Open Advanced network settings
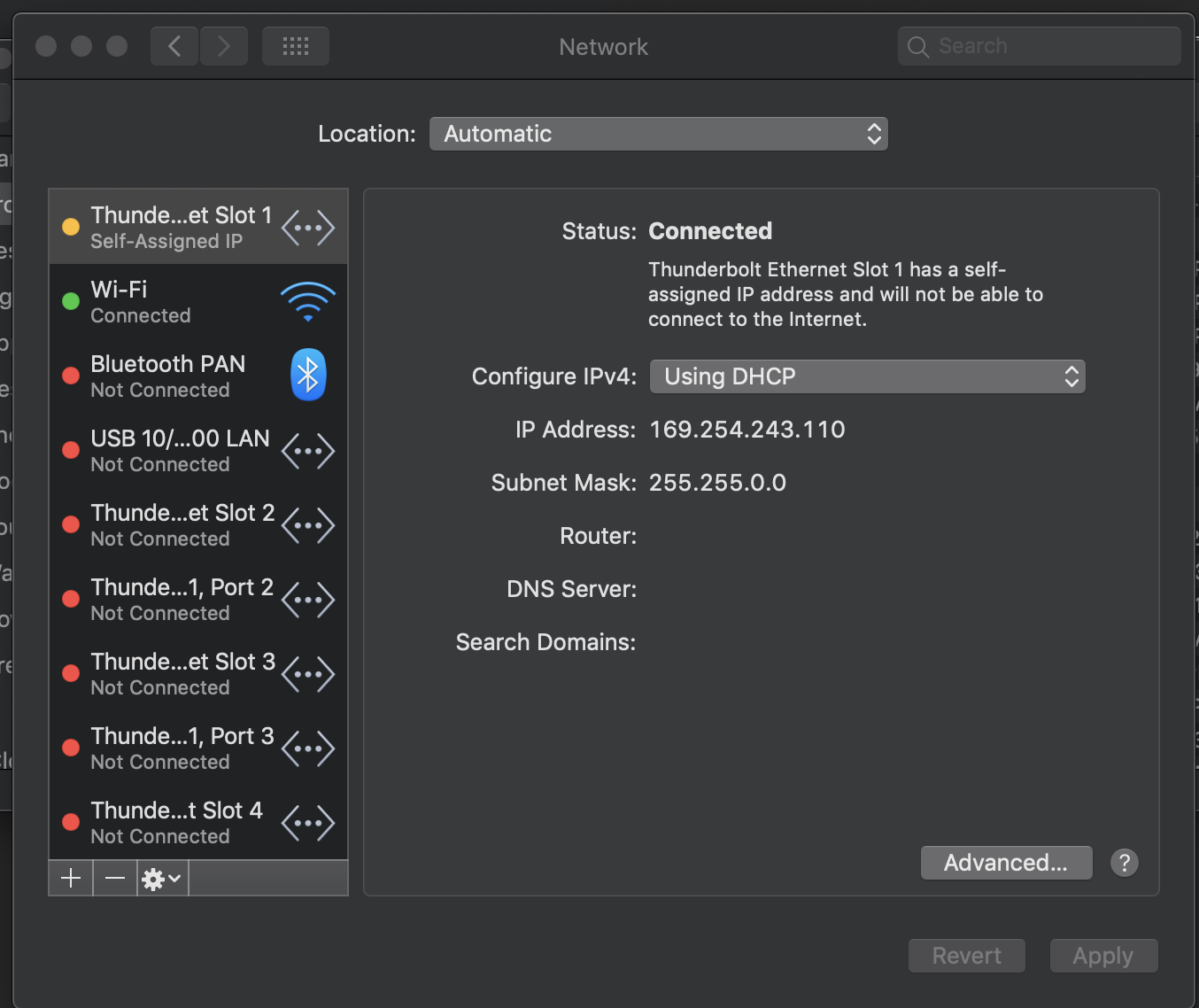The width and height of the screenshot is (1199, 1008). click(x=1006, y=863)
